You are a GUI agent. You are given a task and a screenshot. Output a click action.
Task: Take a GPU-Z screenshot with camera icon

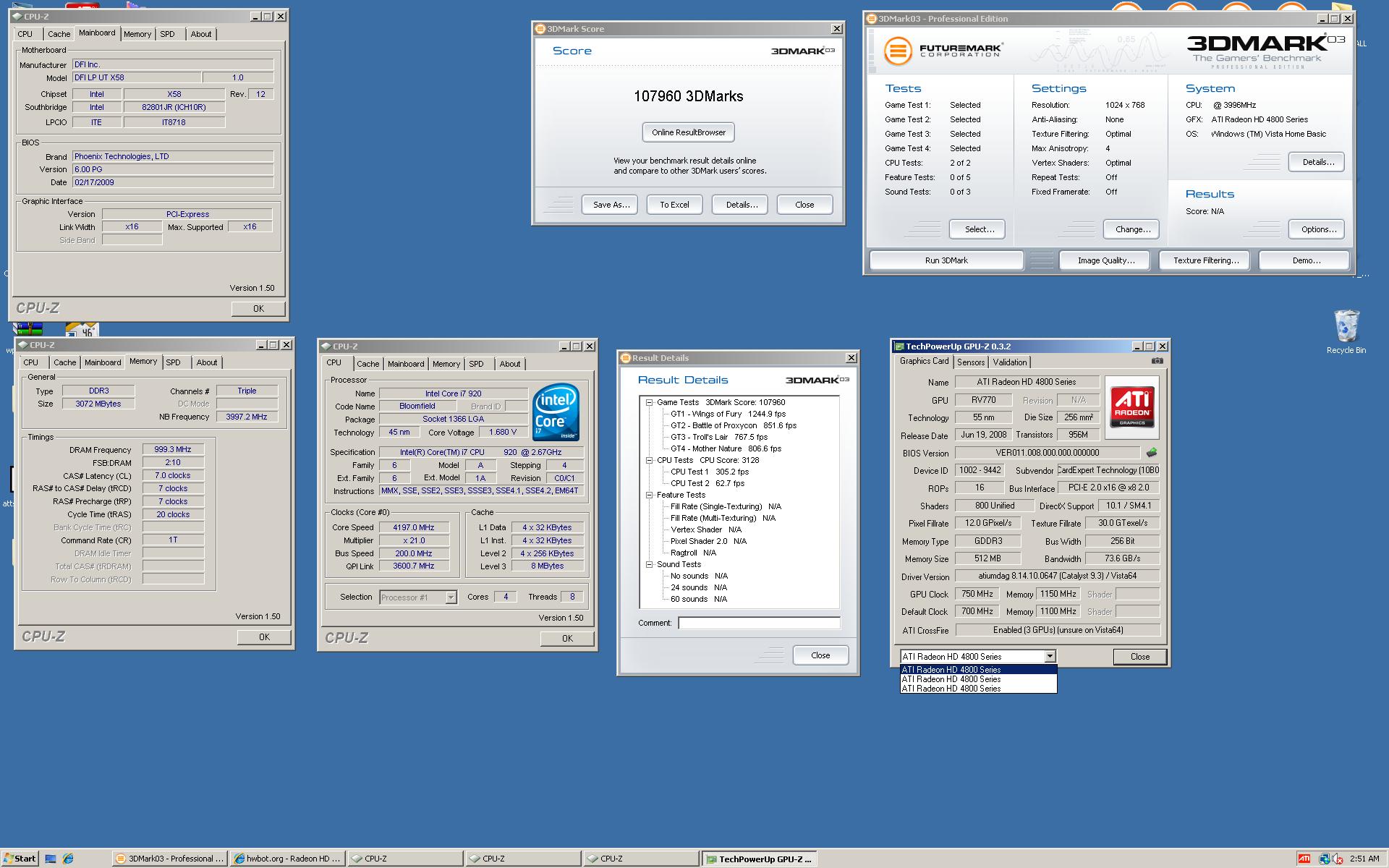1157,361
